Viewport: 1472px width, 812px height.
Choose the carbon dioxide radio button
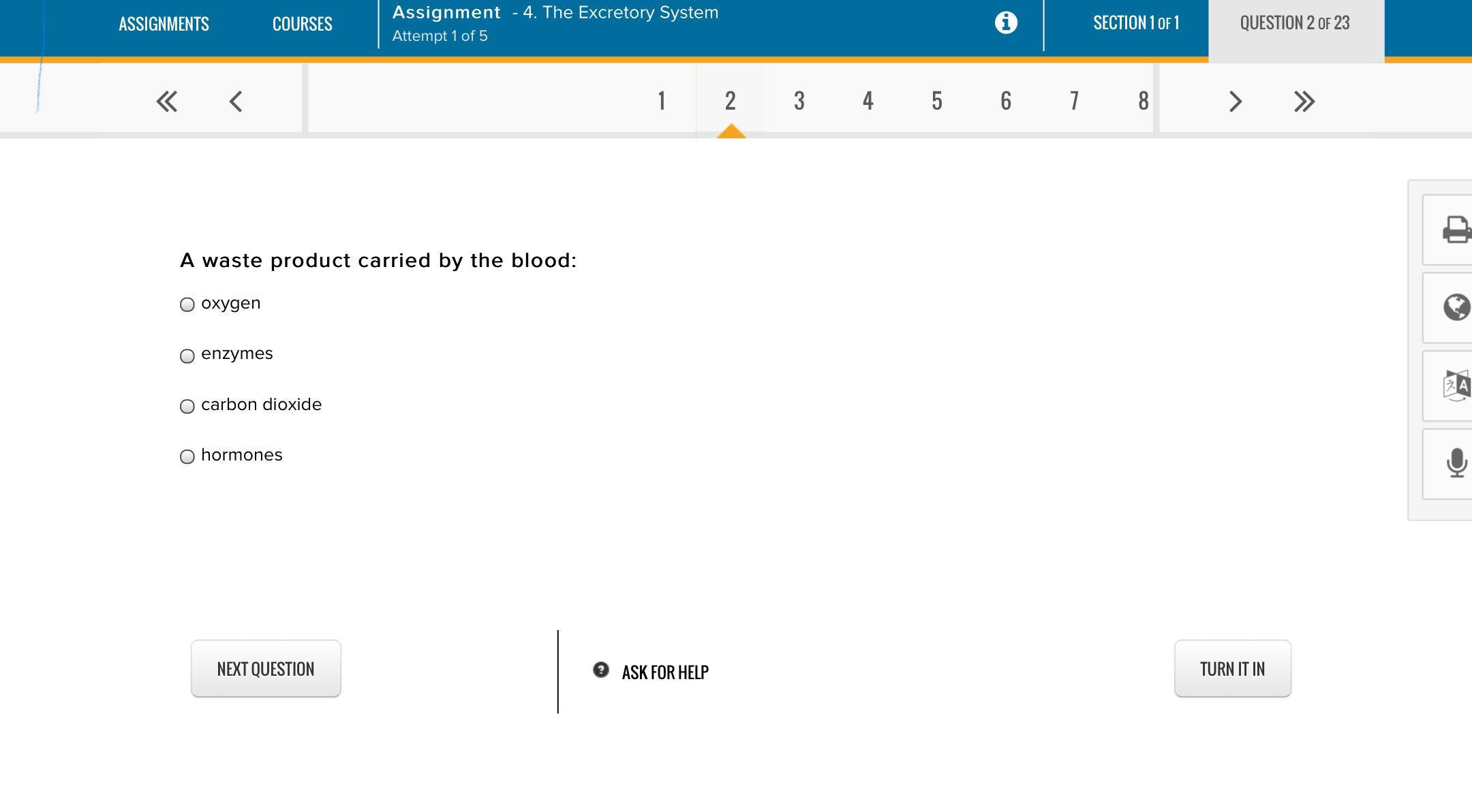pos(187,407)
